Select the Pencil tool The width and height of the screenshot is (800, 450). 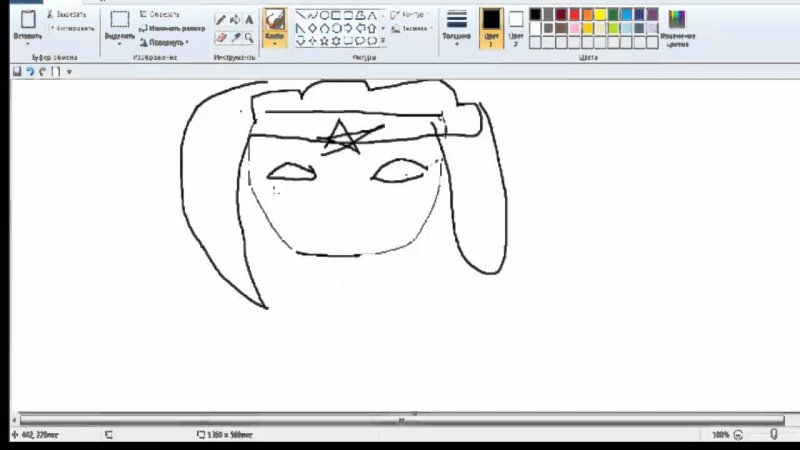(221, 20)
